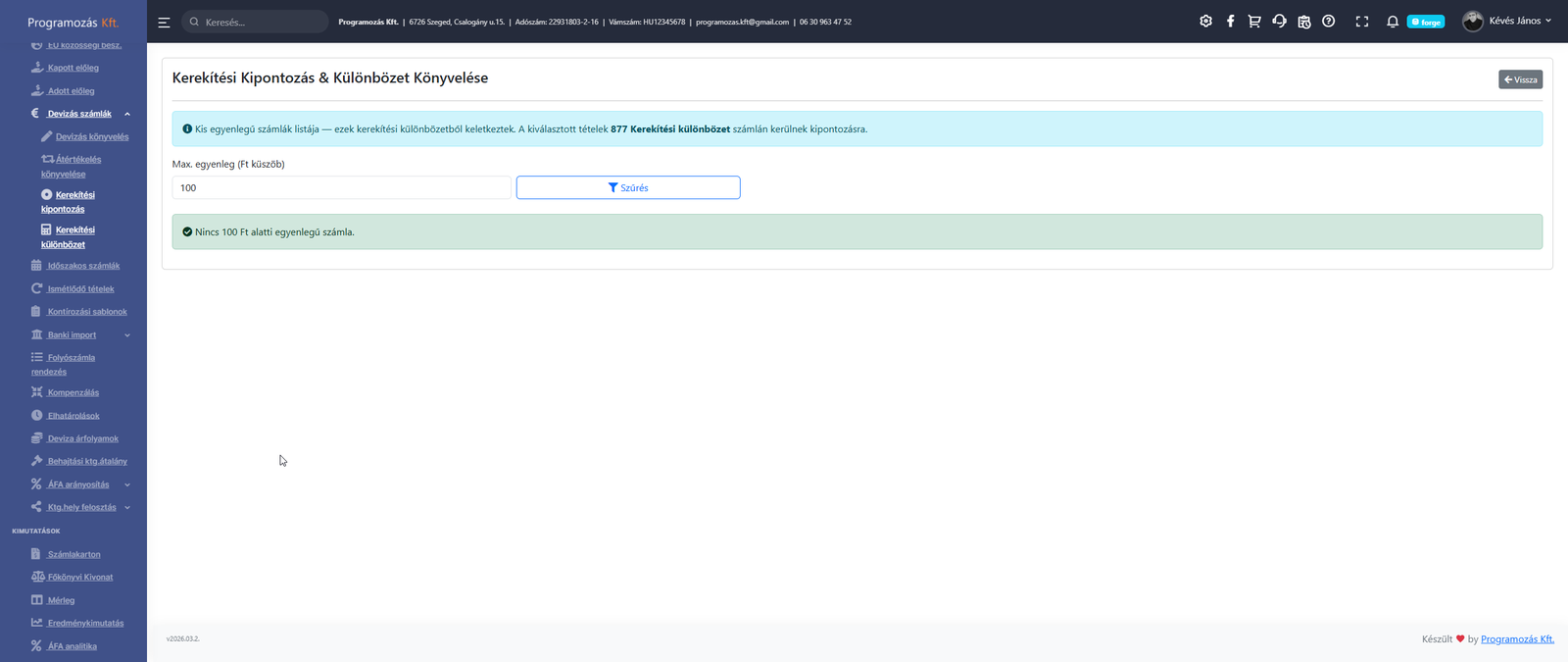Expand the ÁFA arányosítás chevron
The height and width of the screenshot is (662, 1568).
click(127, 484)
